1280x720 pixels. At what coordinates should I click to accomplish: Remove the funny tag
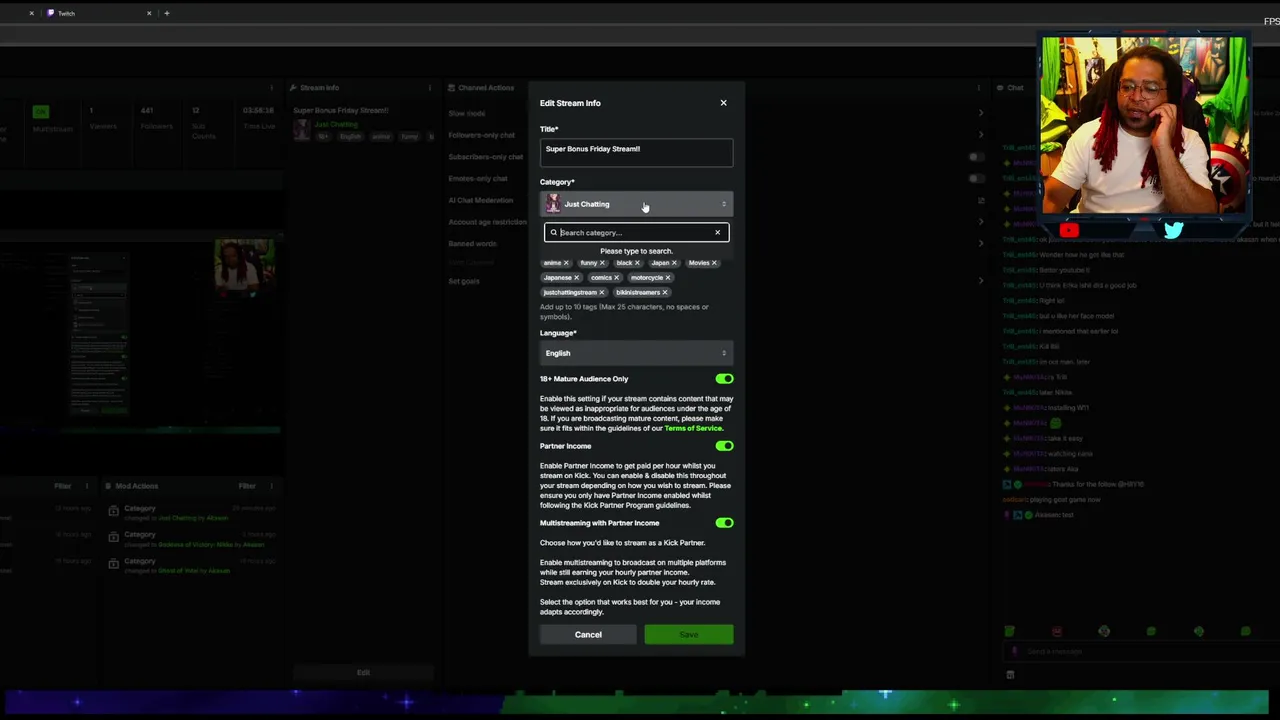click(x=602, y=263)
